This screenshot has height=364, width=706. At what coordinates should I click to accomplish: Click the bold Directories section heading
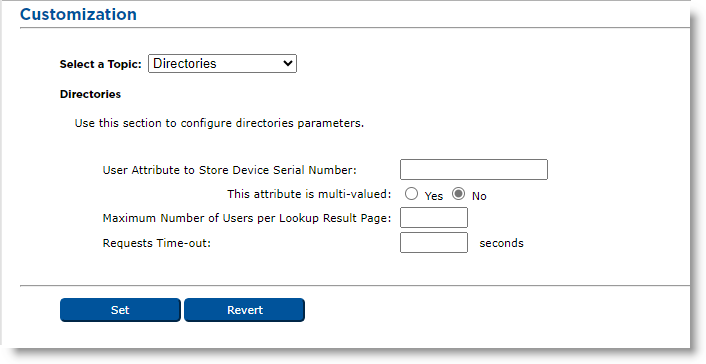click(x=91, y=94)
